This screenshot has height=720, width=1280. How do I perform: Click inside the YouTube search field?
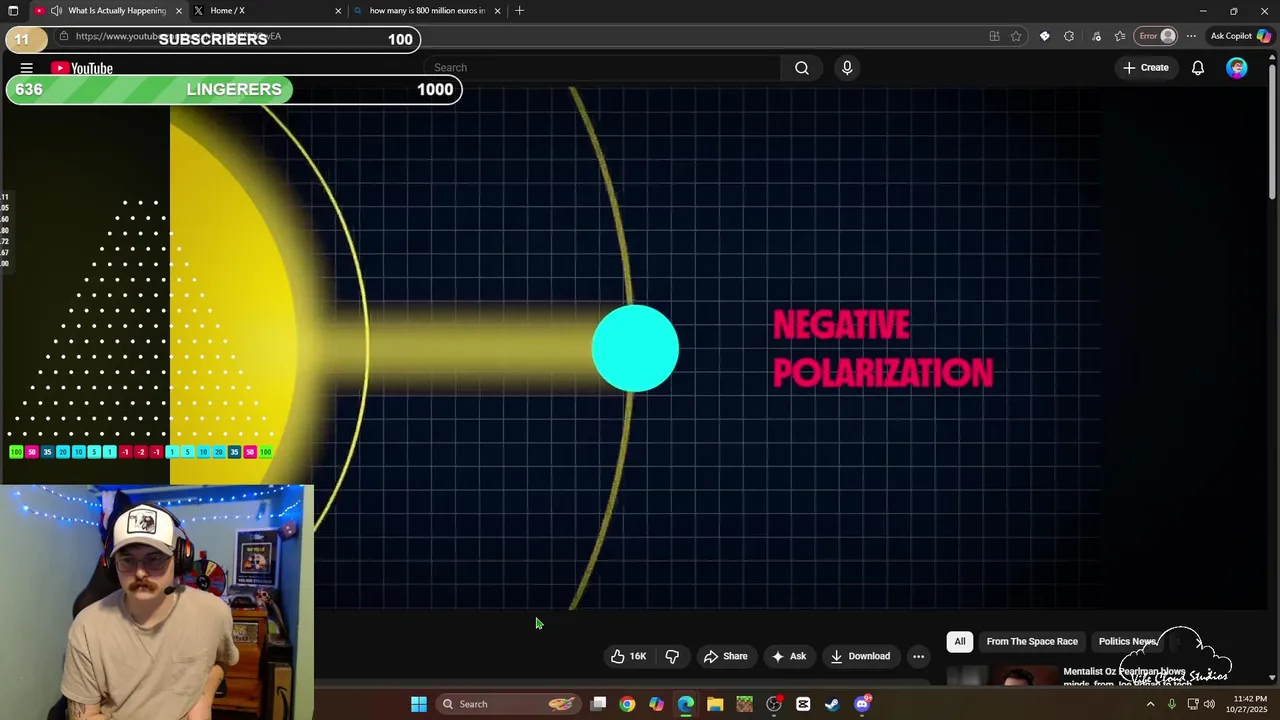603,68
